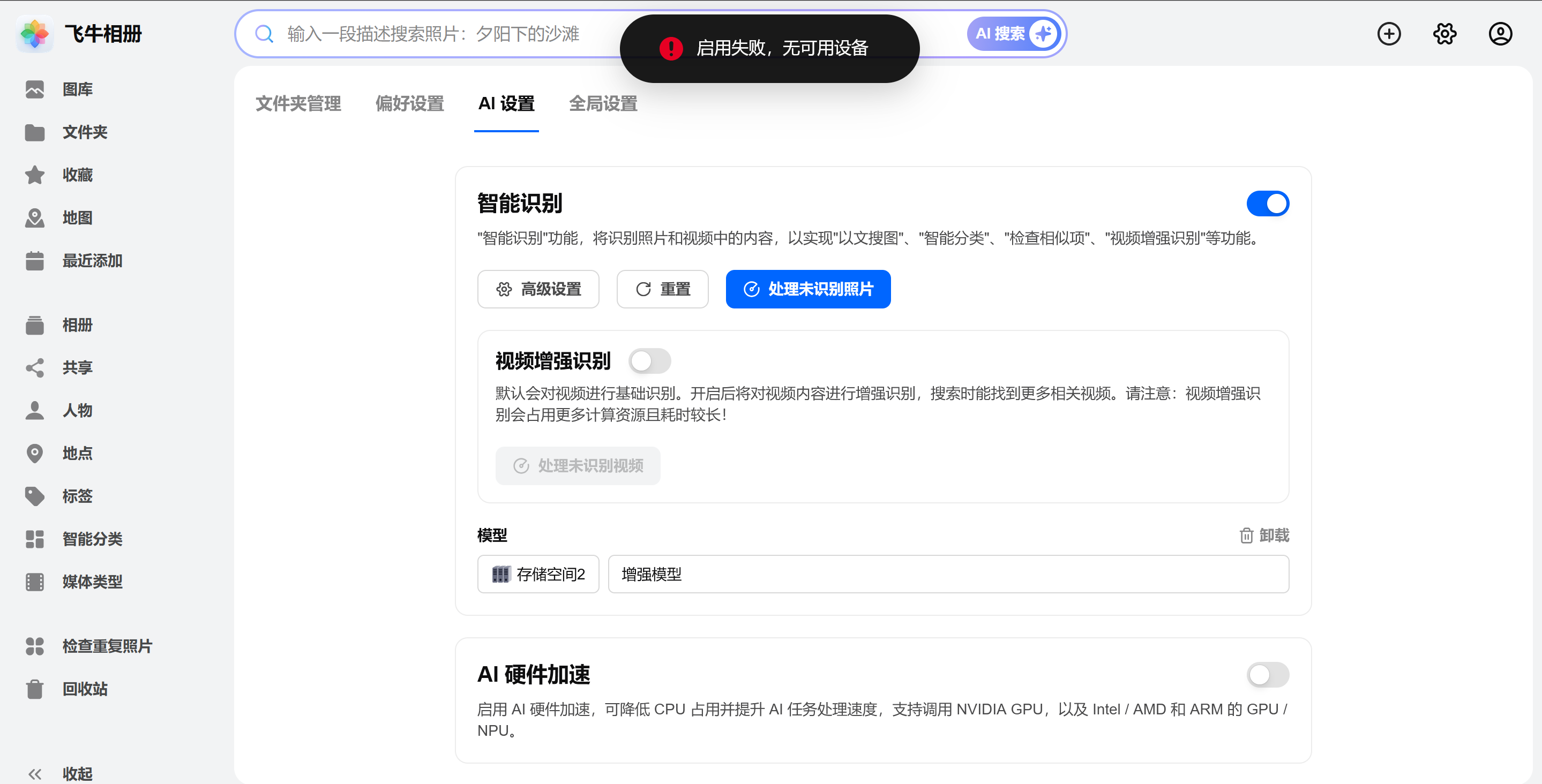
Task: Enable the AI 硬件加速 switch
Action: point(1268,675)
